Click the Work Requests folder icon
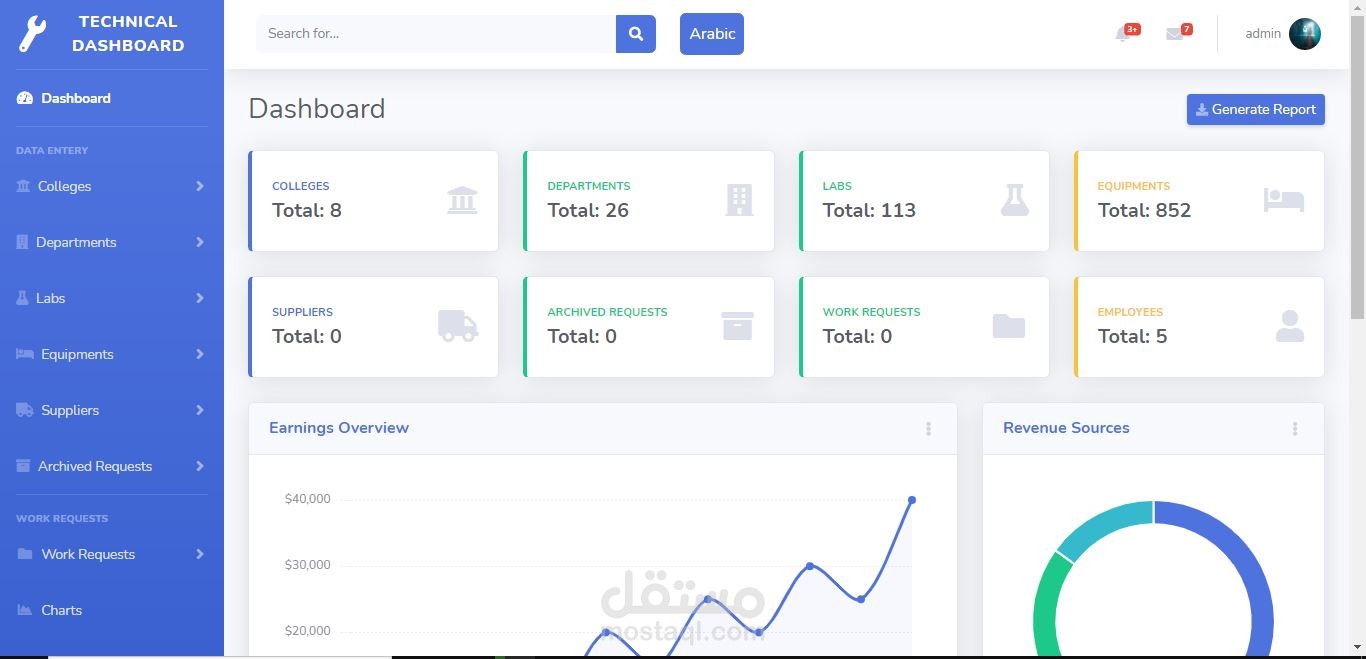This screenshot has height=659, width=1366. (x=1009, y=326)
